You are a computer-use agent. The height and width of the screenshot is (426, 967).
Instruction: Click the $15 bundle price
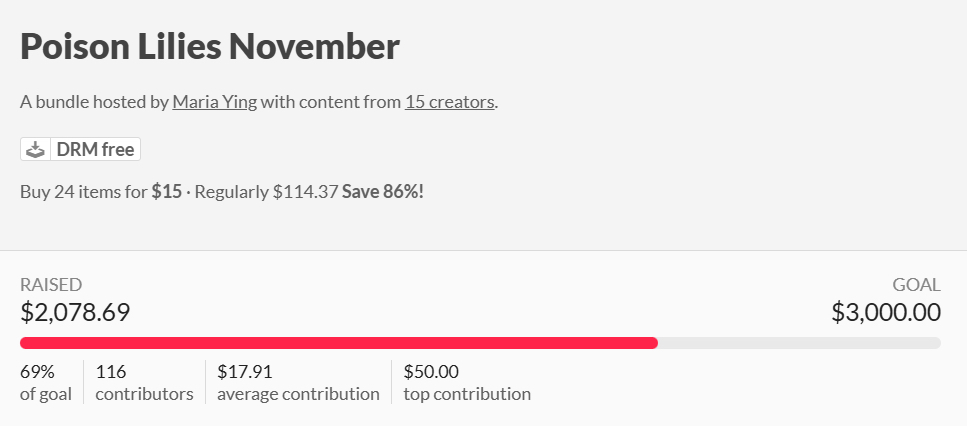click(x=166, y=191)
